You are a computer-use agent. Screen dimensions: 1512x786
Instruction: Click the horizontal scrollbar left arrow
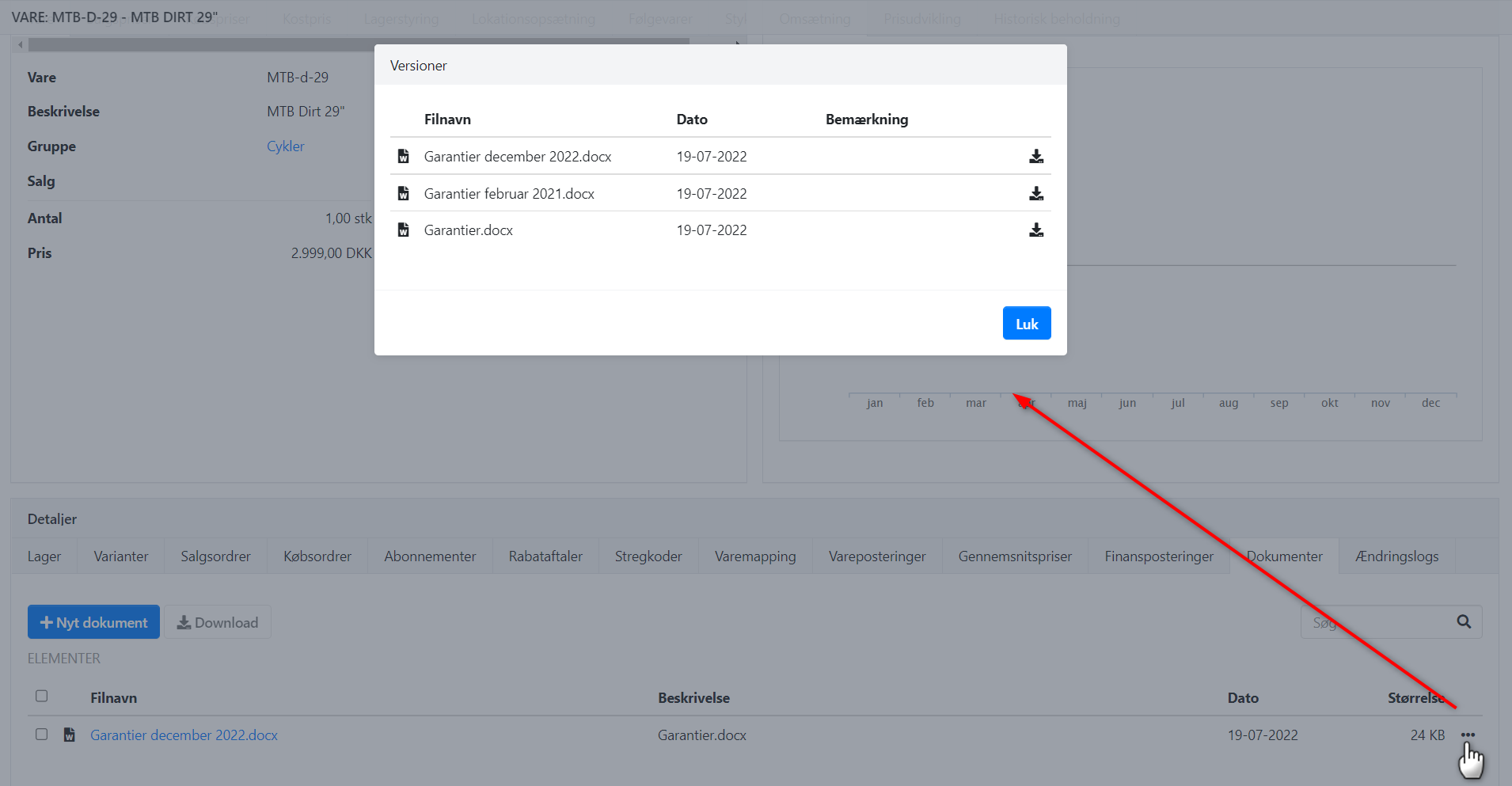(x=20, y=45)
